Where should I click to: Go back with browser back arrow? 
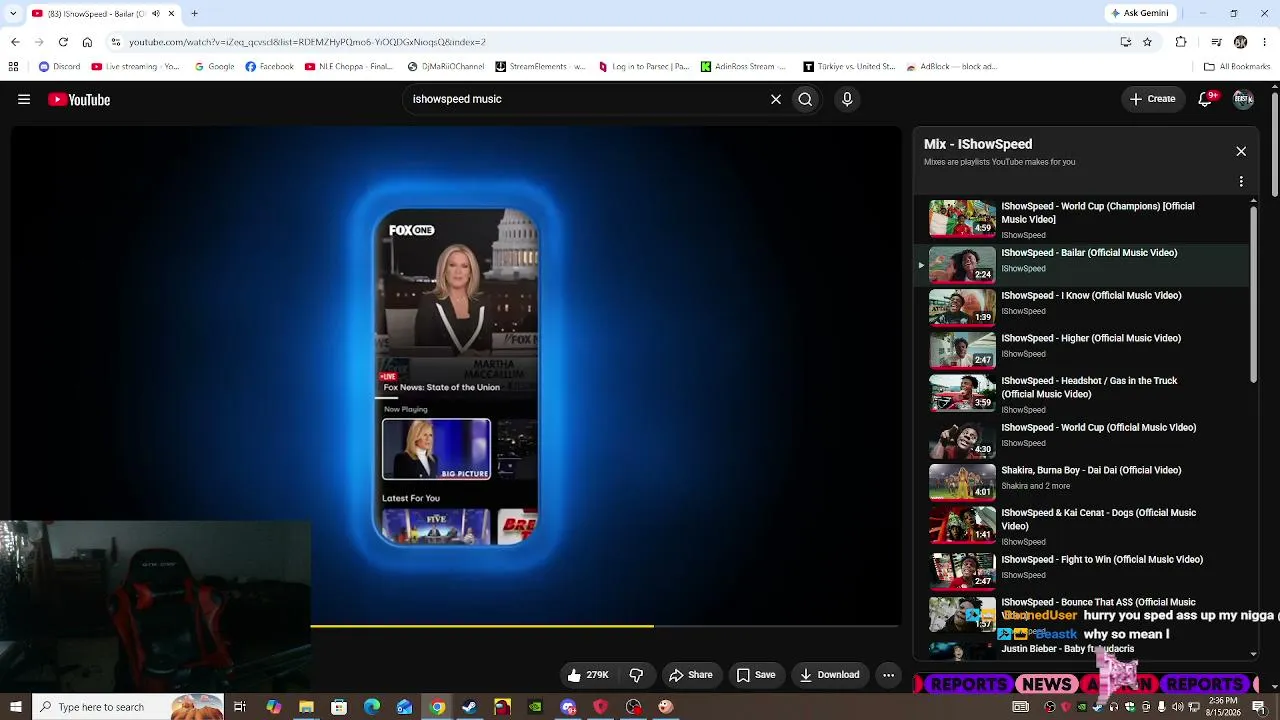15,42
